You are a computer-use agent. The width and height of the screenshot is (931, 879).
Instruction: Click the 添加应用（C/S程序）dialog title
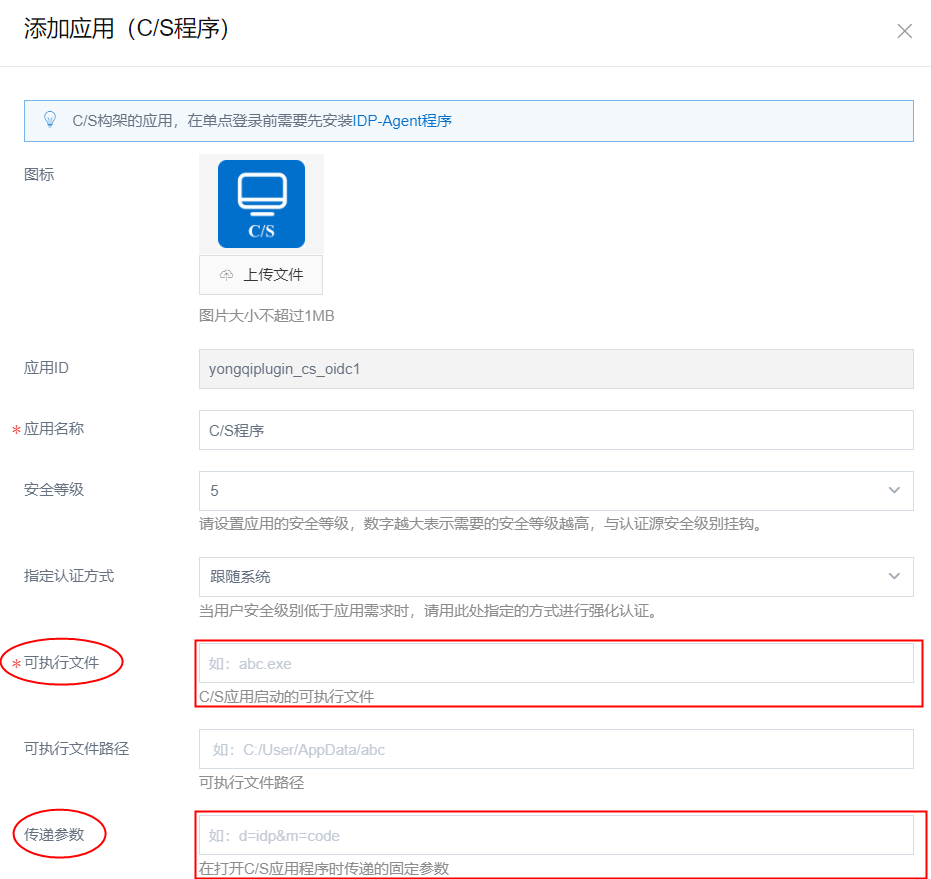(127, 29)
